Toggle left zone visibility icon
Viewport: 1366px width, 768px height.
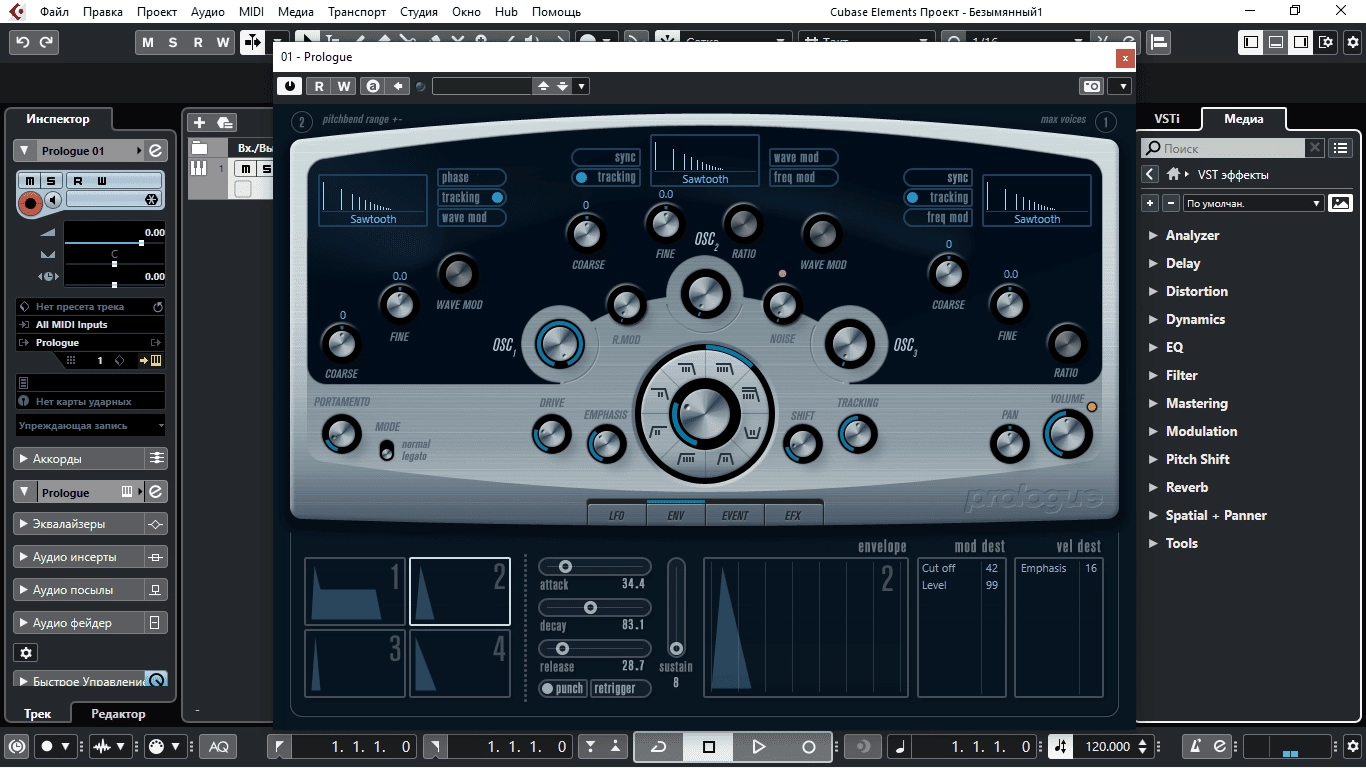pyautogui.click(x=1251, y=42)
